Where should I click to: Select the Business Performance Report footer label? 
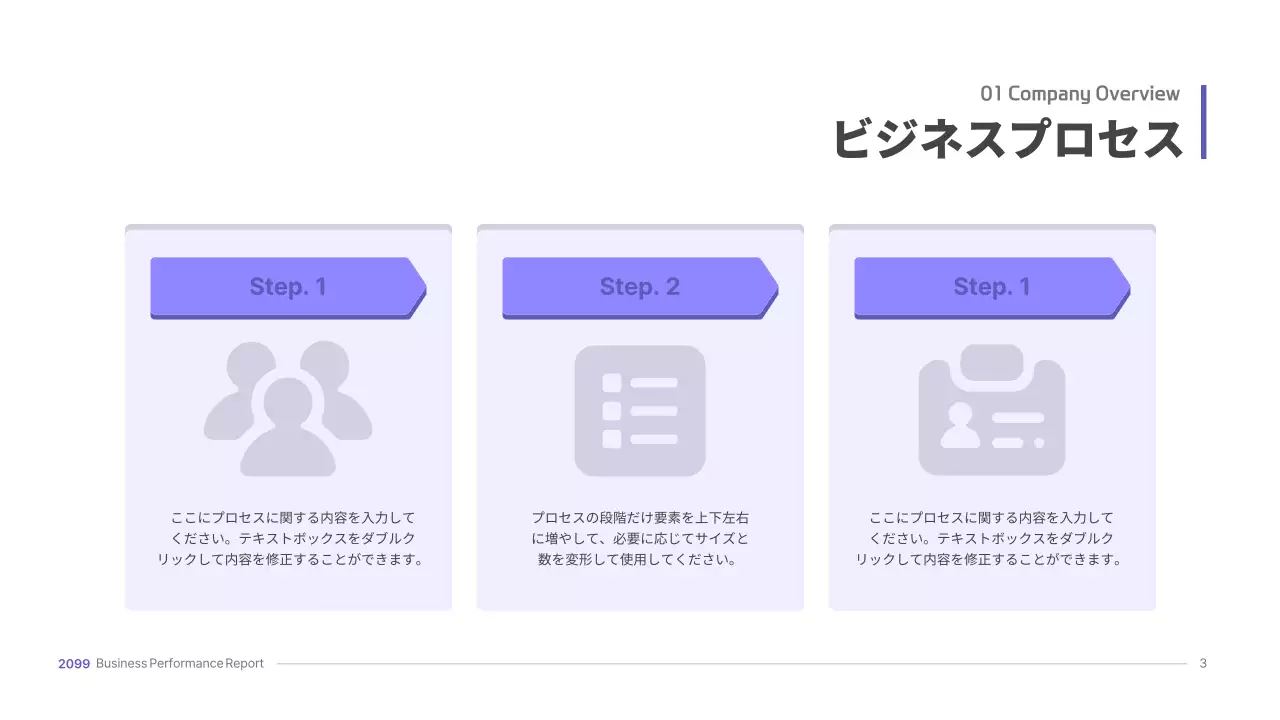coord(180,663)
